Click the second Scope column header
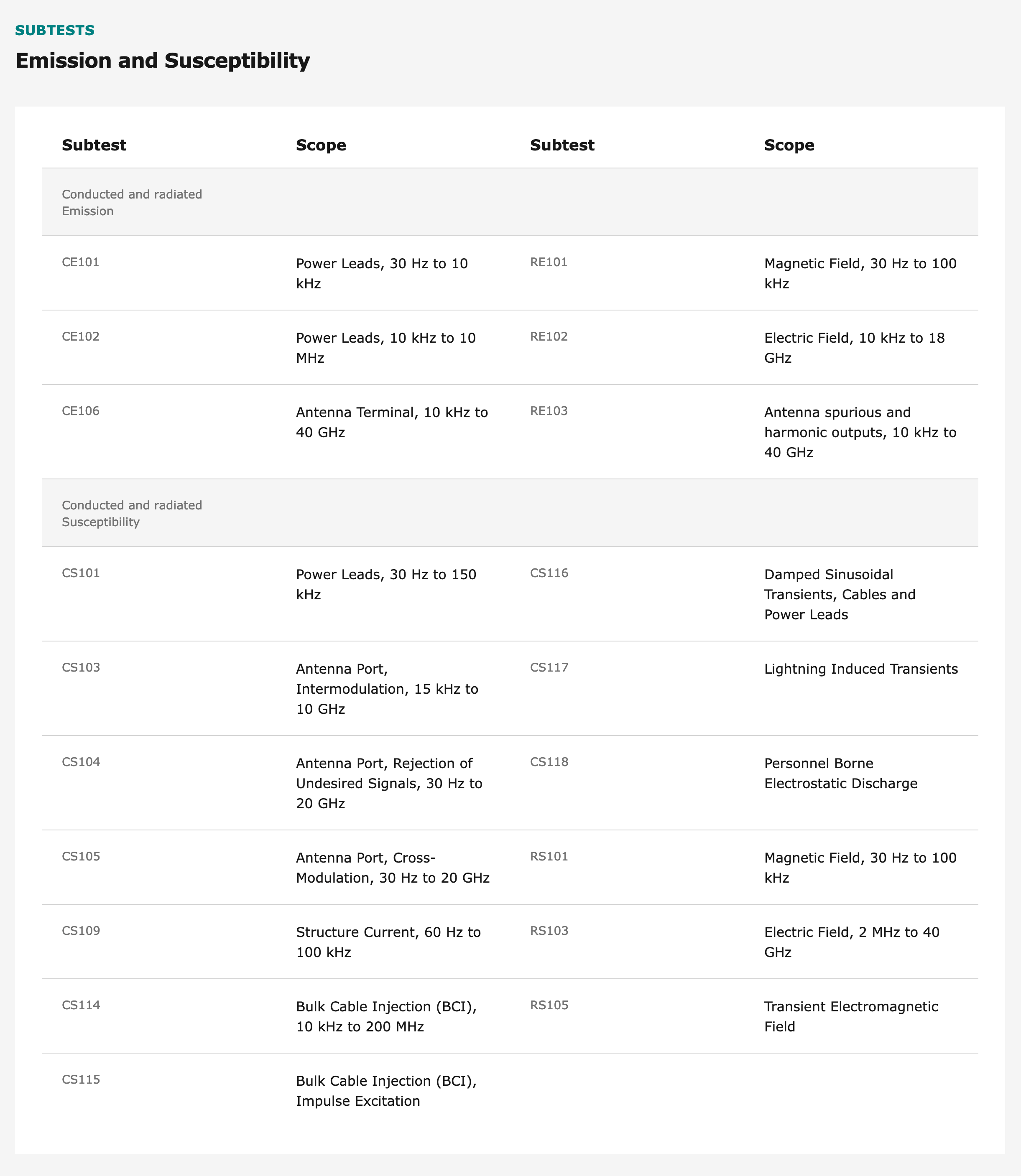The width and height of the screenshot is (1021, 1176). (x=789, y=145)
